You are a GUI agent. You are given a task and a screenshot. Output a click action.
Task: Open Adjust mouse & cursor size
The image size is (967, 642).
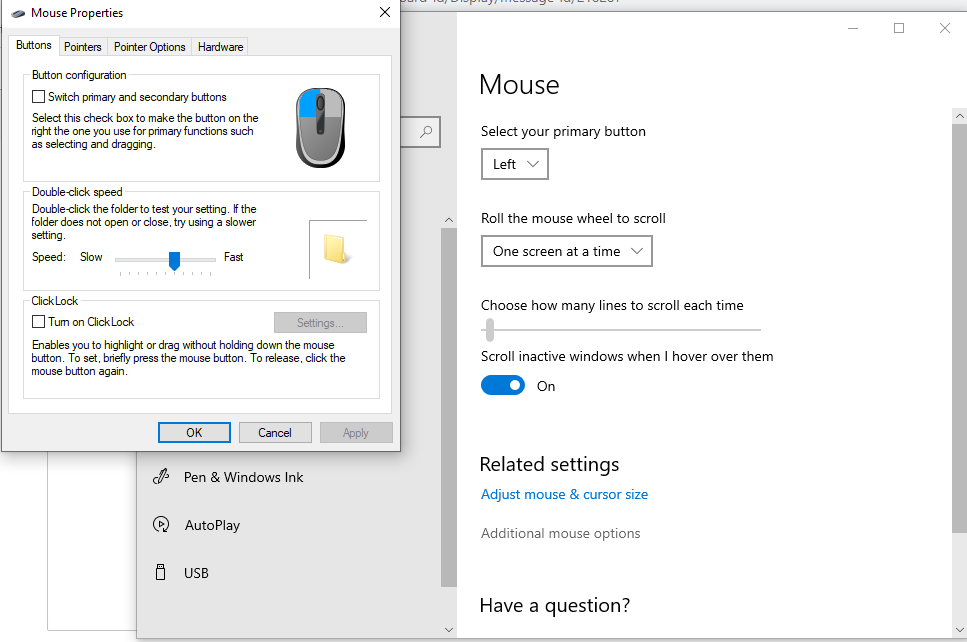(564, 494)
